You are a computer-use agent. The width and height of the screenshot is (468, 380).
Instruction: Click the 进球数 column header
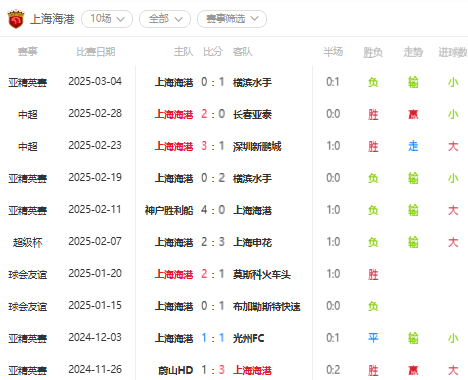pos(453,52)
